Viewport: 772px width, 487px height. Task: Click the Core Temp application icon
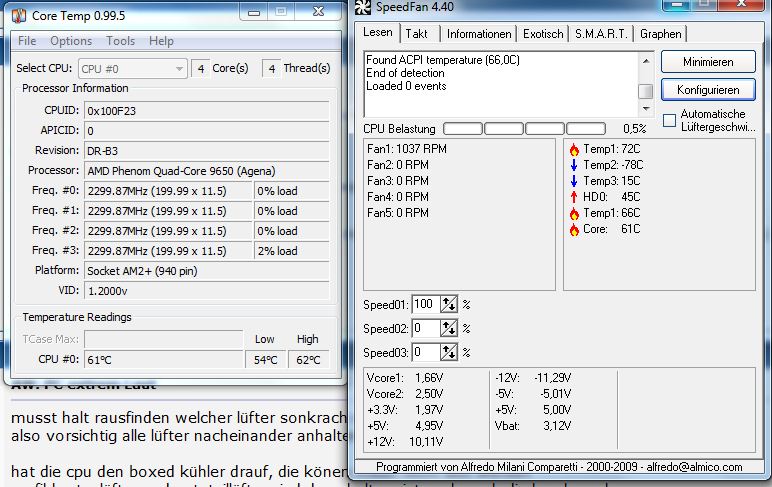click(19, 16)
